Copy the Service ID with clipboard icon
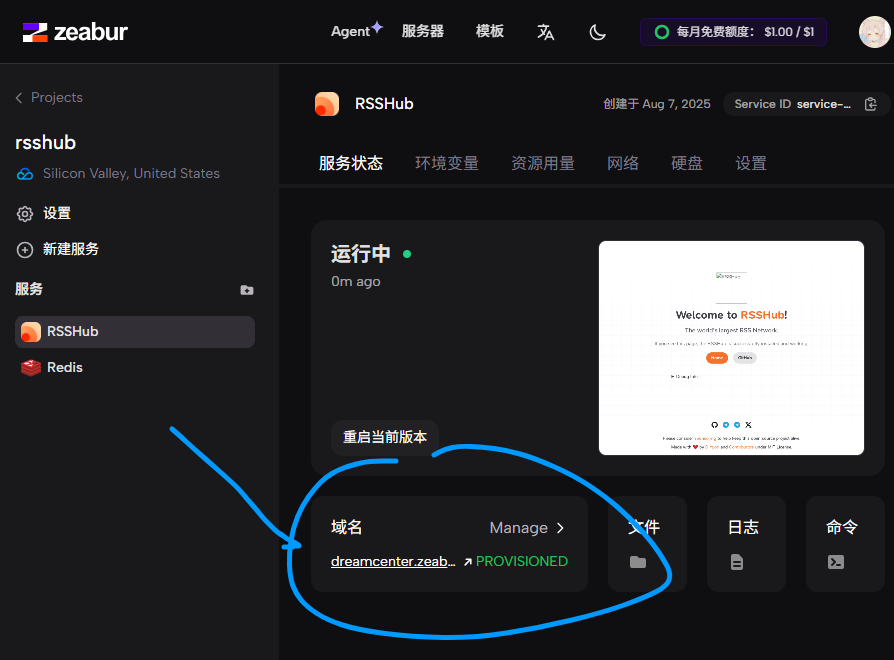This screenshot has width=894, height=660. coord(870,104)
